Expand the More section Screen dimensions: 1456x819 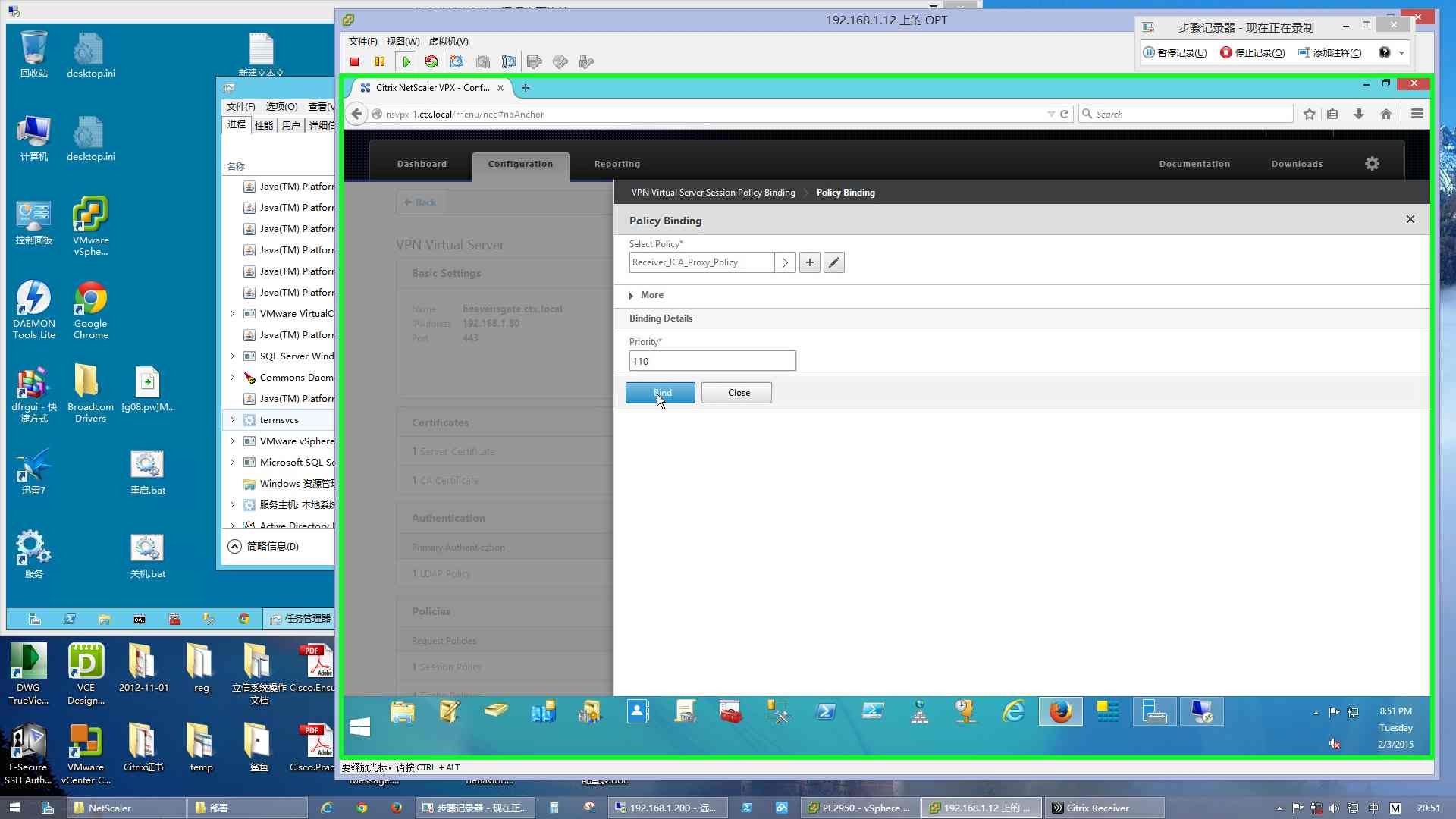point(646,295)
